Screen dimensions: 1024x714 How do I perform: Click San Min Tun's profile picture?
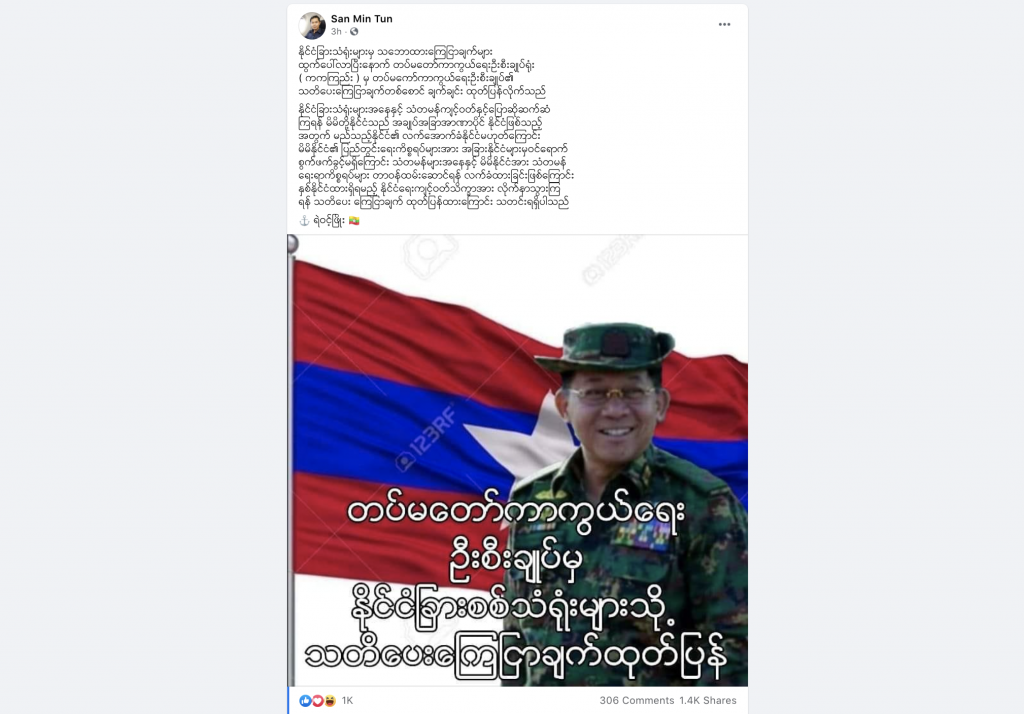312,25
